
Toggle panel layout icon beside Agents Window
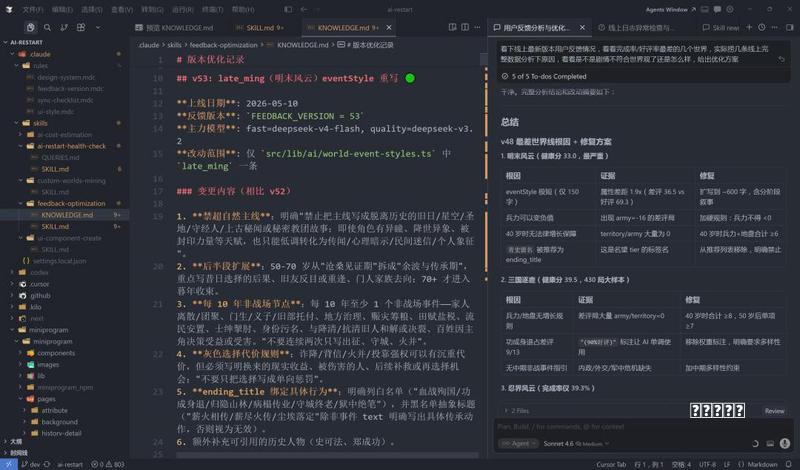tap(705, 9)
